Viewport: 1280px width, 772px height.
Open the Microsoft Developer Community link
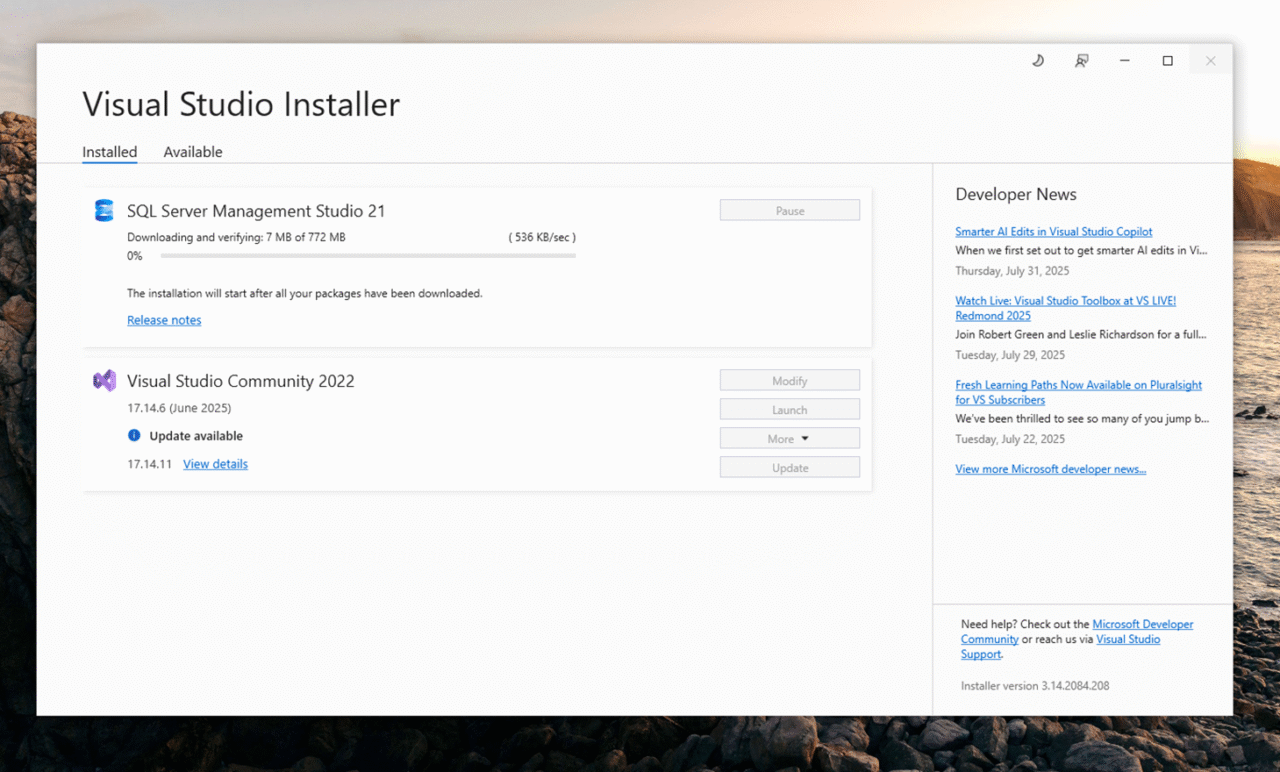tap(1077, 632)
